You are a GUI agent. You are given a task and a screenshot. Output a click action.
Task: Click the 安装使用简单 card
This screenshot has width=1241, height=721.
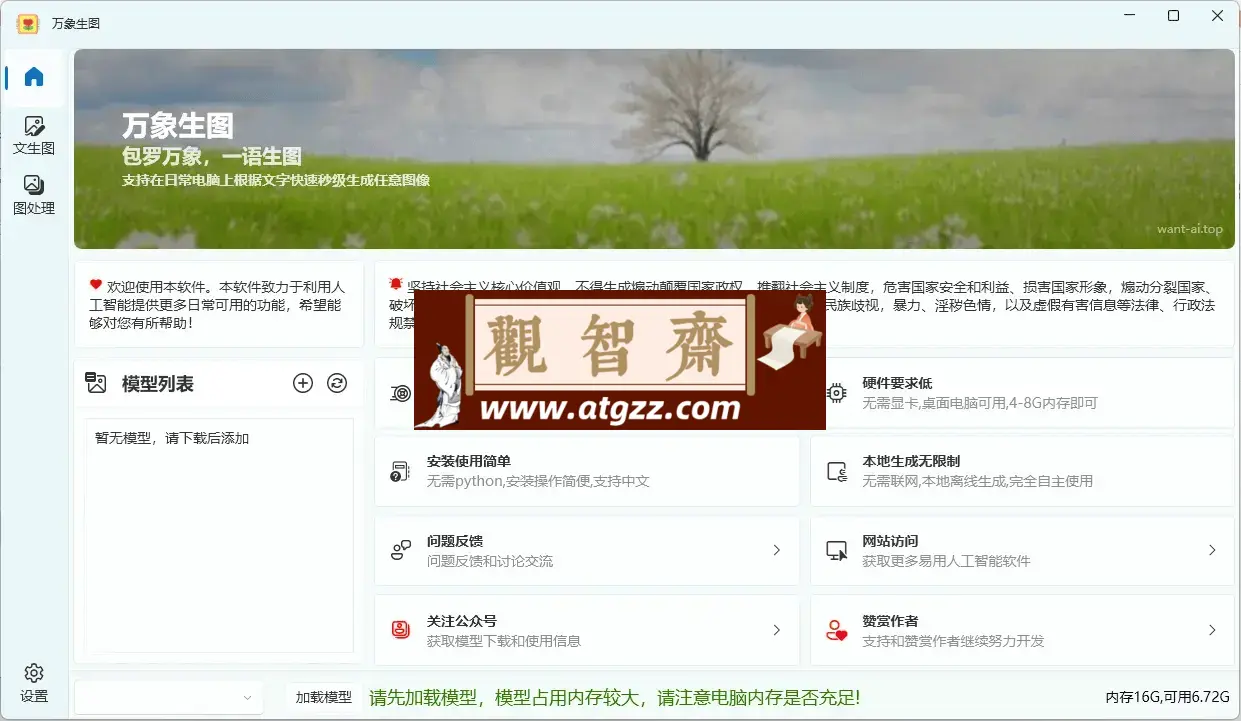[x=587, y=471]
